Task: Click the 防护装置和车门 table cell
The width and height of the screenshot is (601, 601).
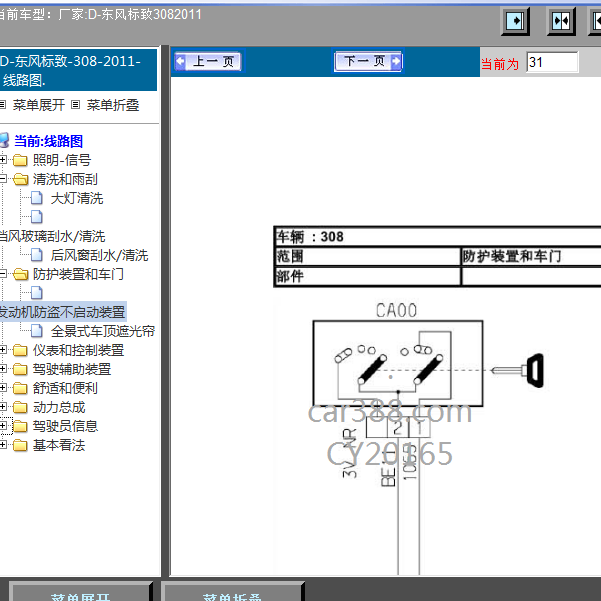Action: [x=531, y=256]
